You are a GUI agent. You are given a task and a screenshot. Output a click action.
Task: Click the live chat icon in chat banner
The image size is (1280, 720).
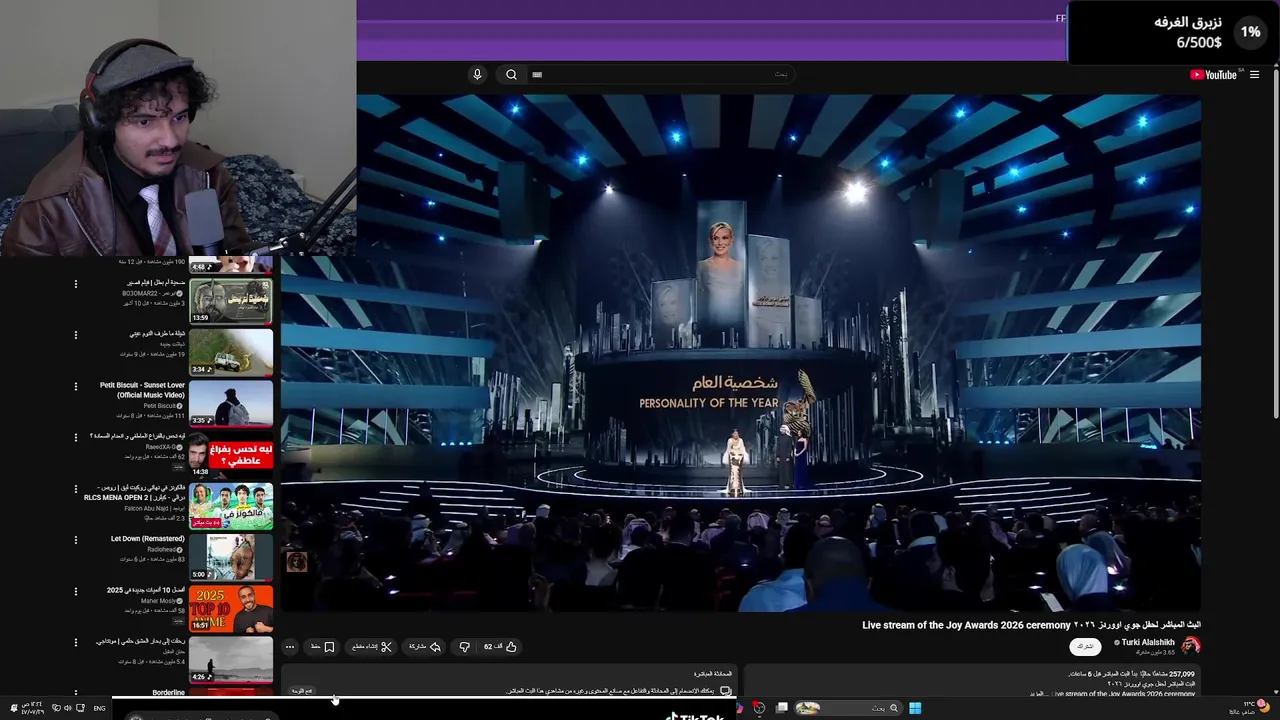pos(726,691)
